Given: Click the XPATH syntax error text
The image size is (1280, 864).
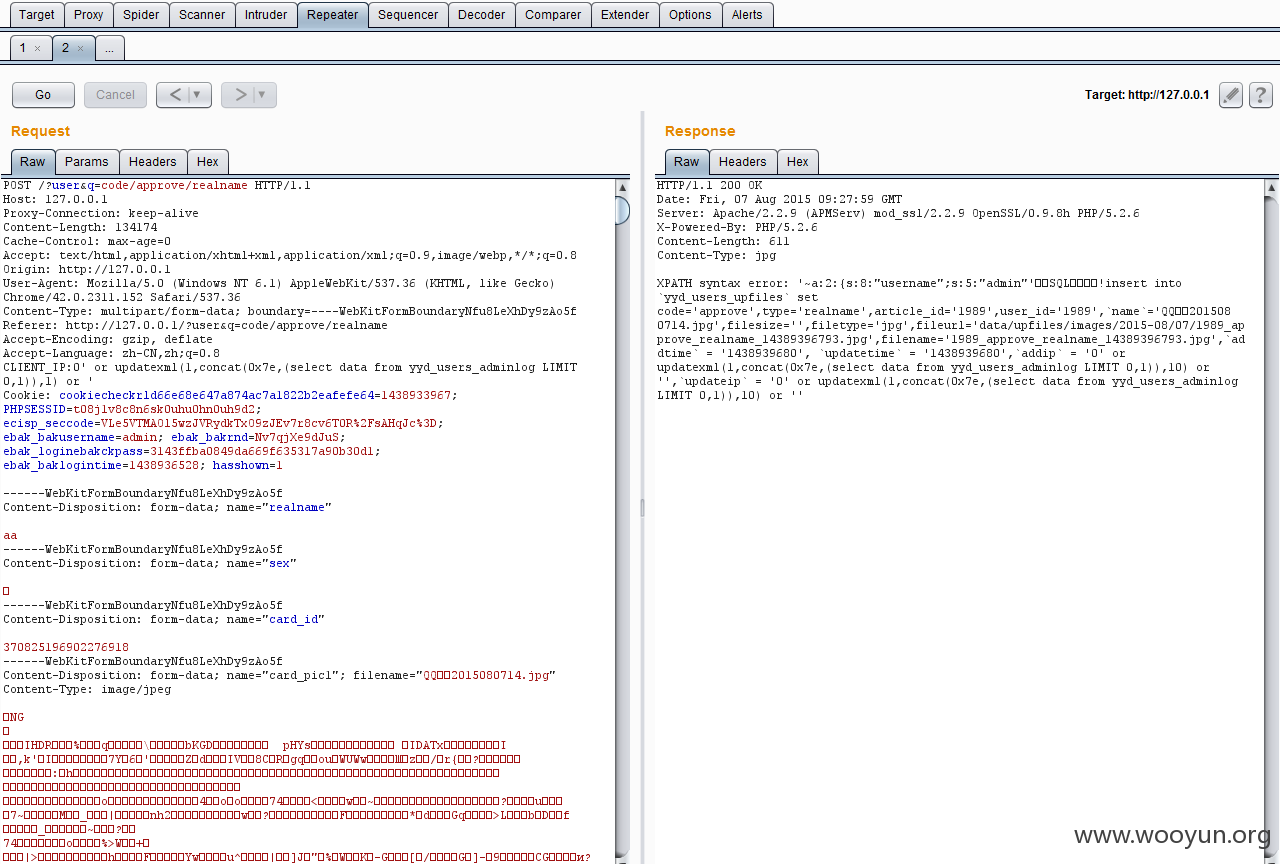Looking at the screenshot, I should [725, 283].
